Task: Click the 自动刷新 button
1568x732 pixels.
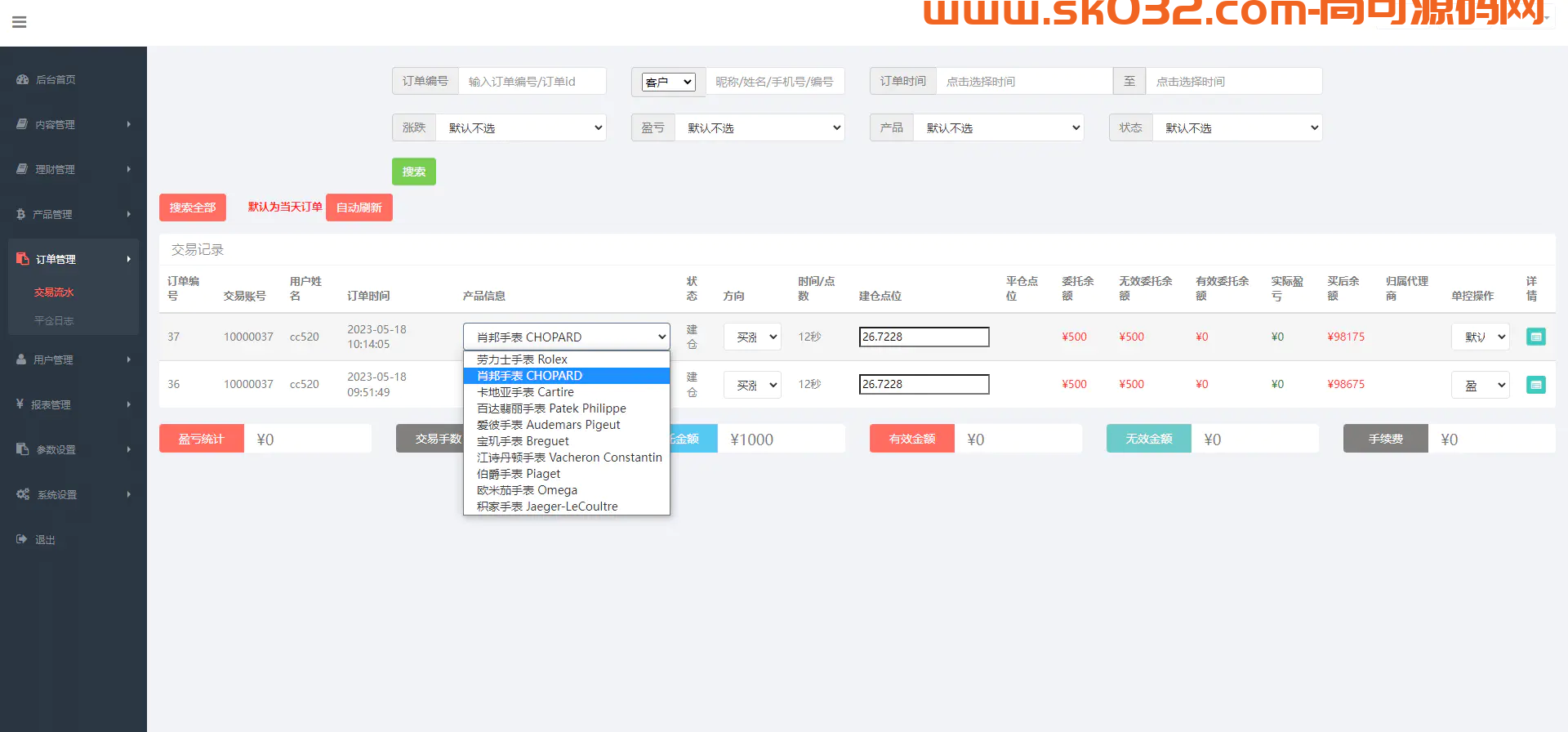Action: (359, 208)
